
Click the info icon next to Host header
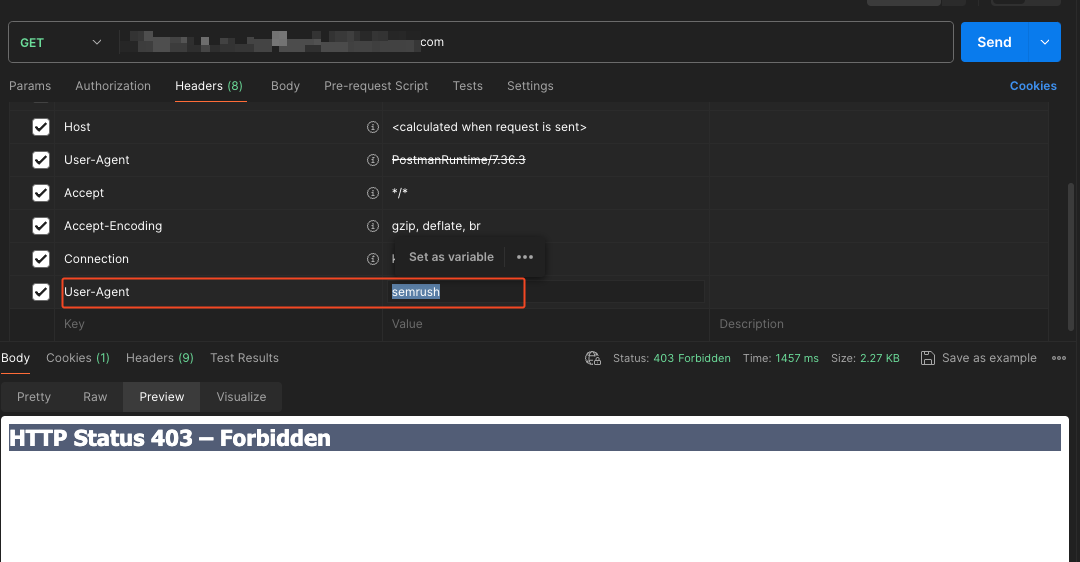[373, 127]
